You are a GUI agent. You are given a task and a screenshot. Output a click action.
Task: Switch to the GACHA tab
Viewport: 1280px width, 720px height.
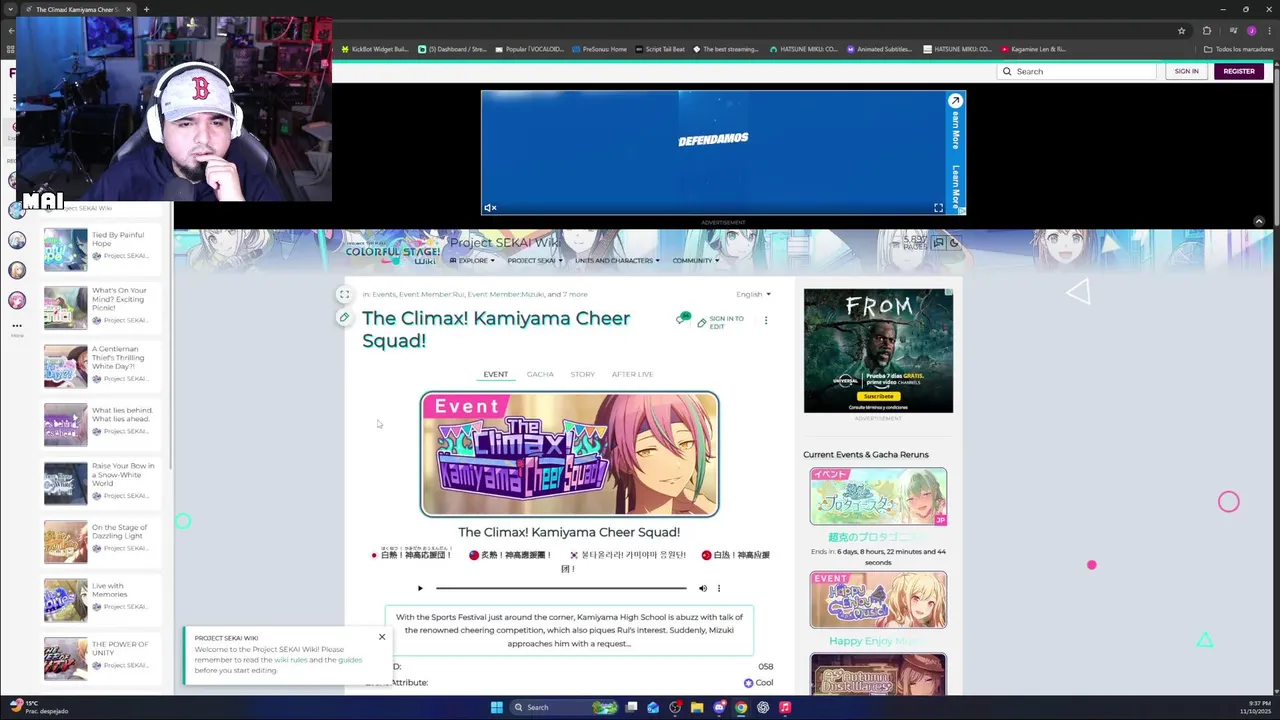pyautogui.click(x=540, y=374)
